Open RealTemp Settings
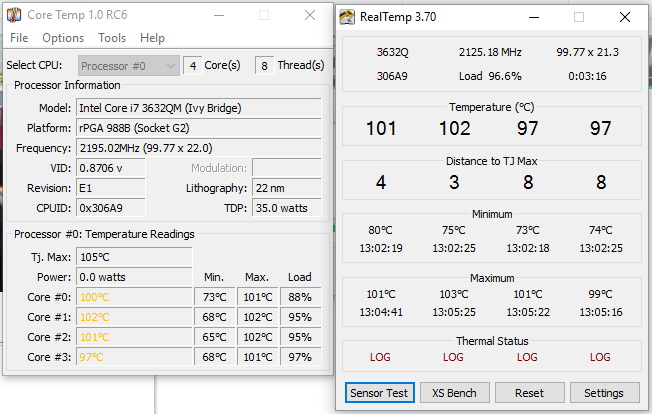 (x=604, y=393)
